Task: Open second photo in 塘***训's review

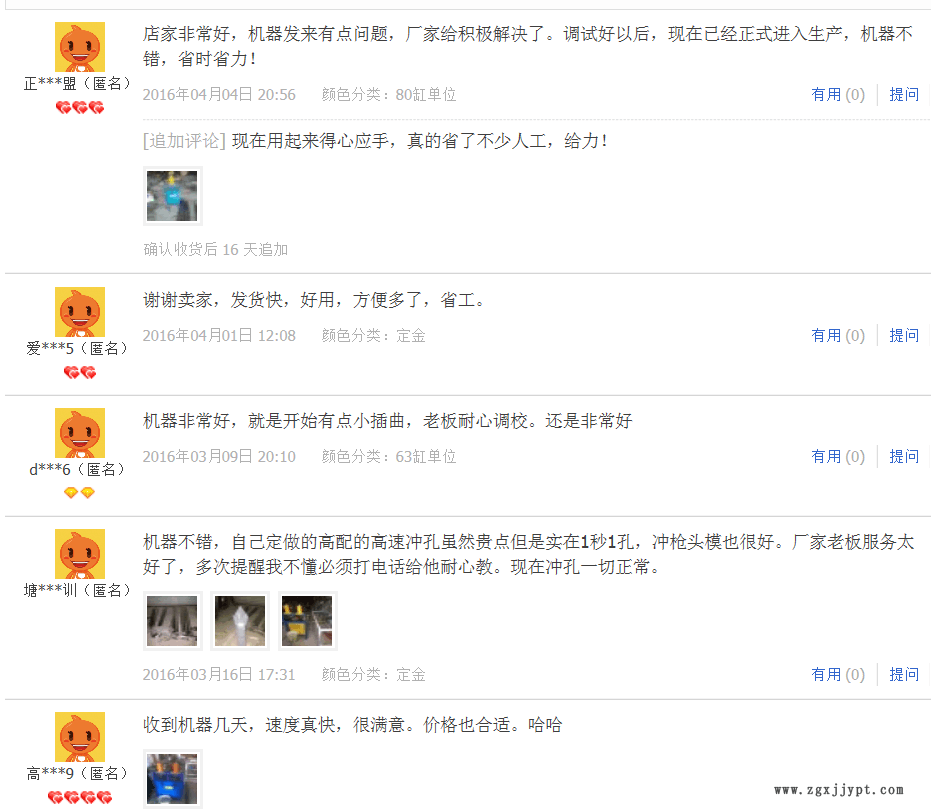Action: tap(240, 621)
